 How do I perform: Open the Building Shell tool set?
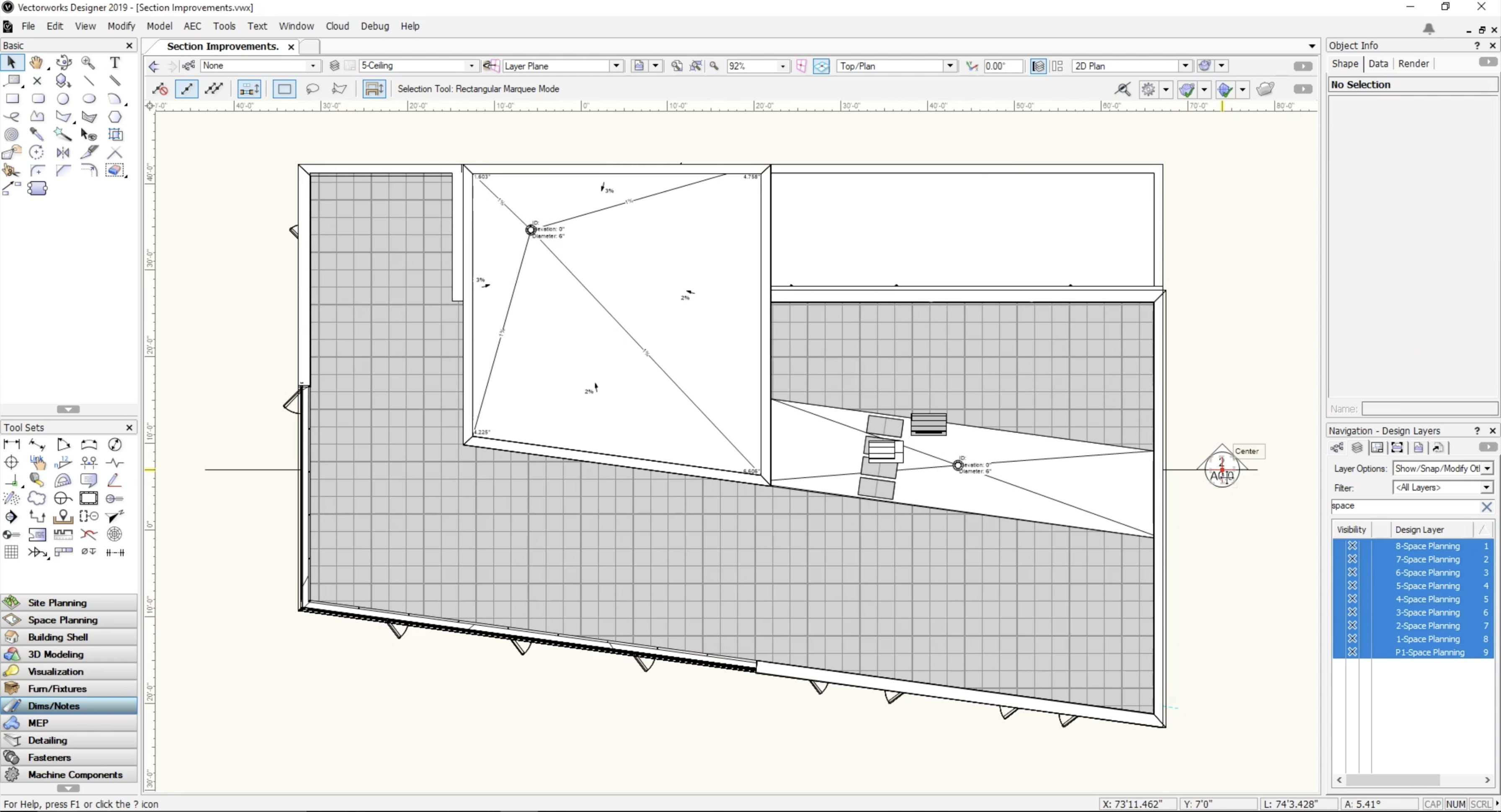(69, 637)
